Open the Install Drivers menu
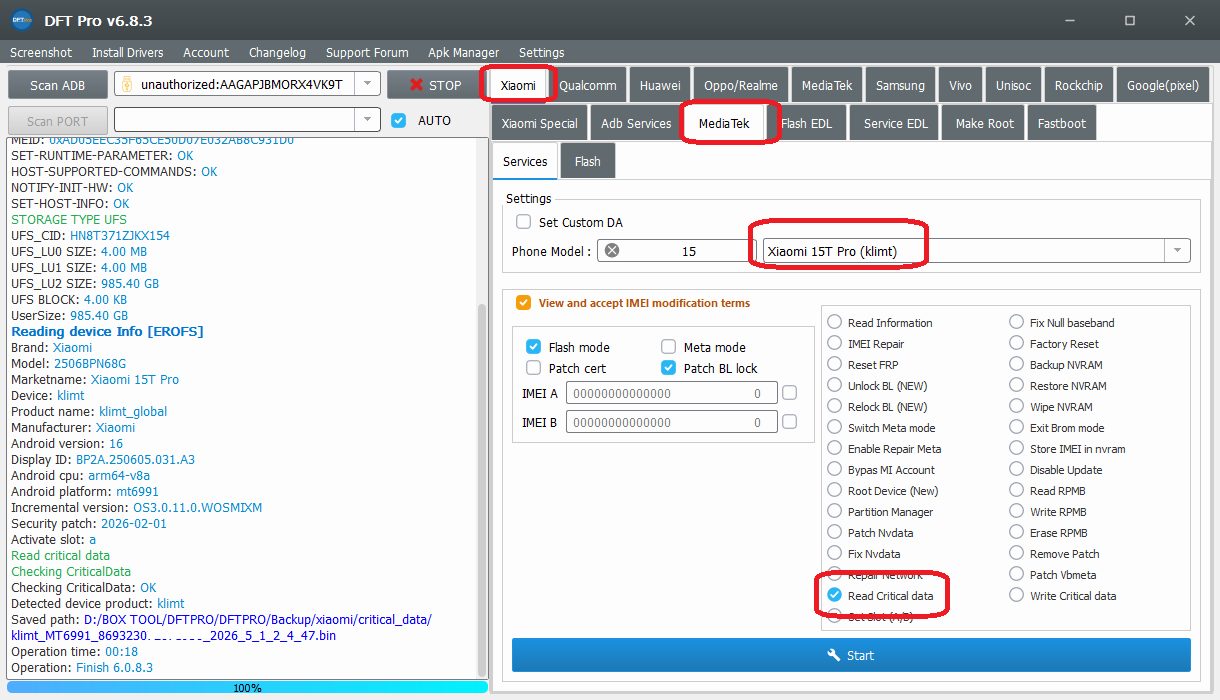 click(128, 52)
